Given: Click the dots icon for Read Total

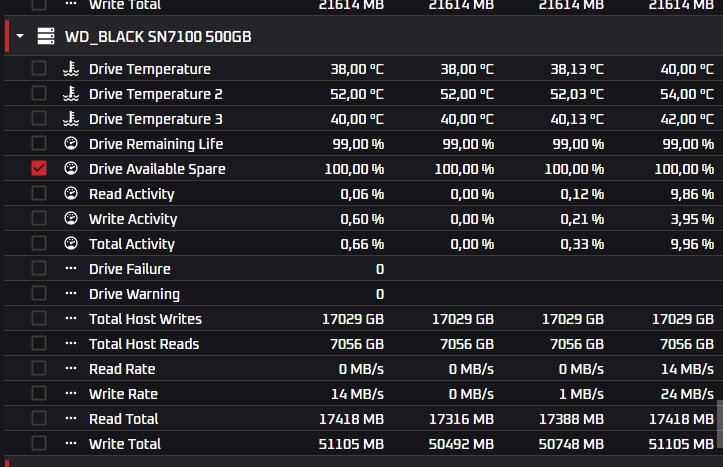Looking at the screenshot, I should tap(71, 418).
